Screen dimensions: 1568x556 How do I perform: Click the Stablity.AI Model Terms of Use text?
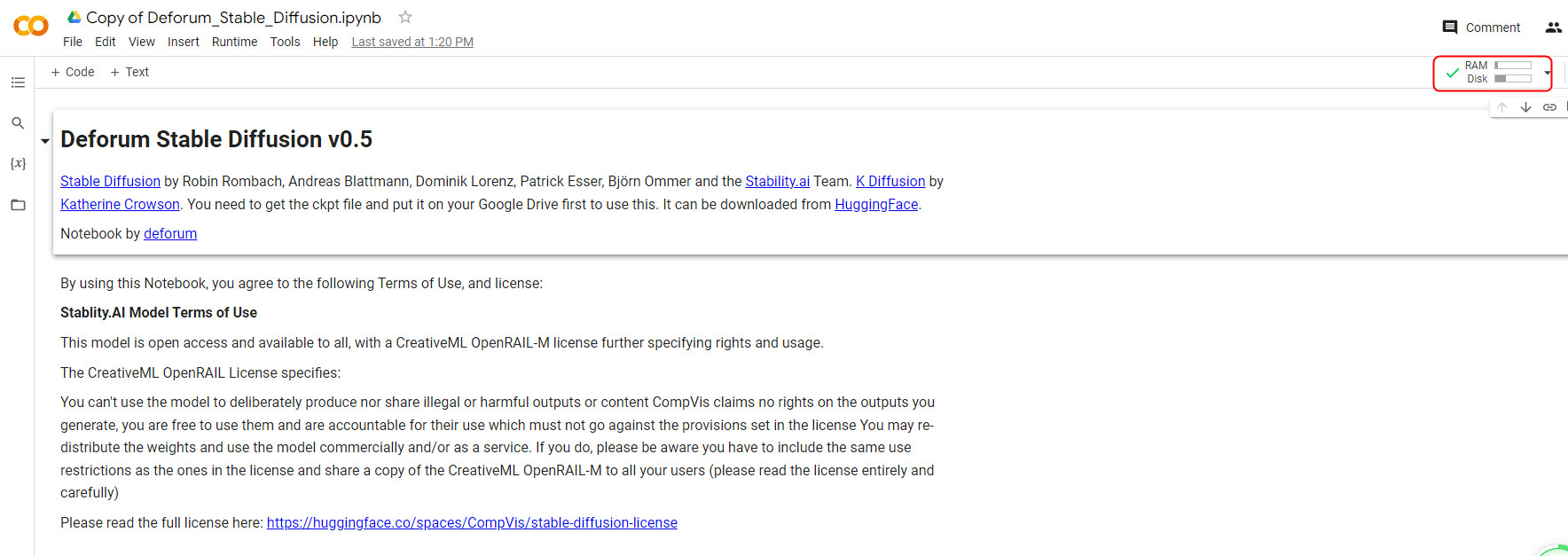point(159,312)
